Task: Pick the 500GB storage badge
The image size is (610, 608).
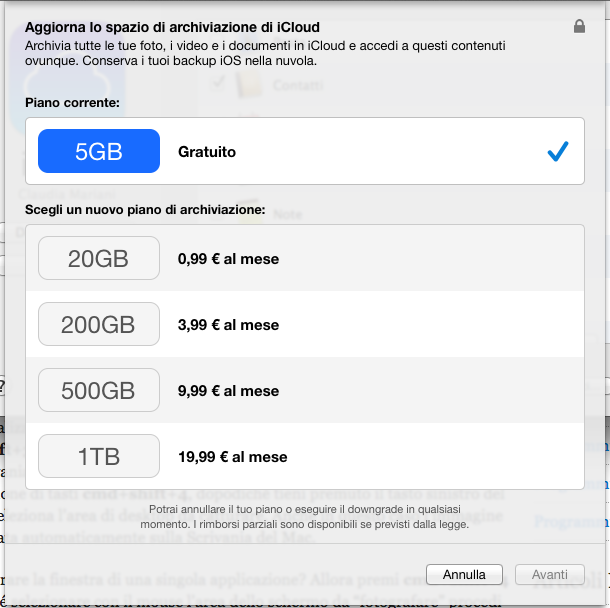Action: pyautogui.click(x=99, y=390)
